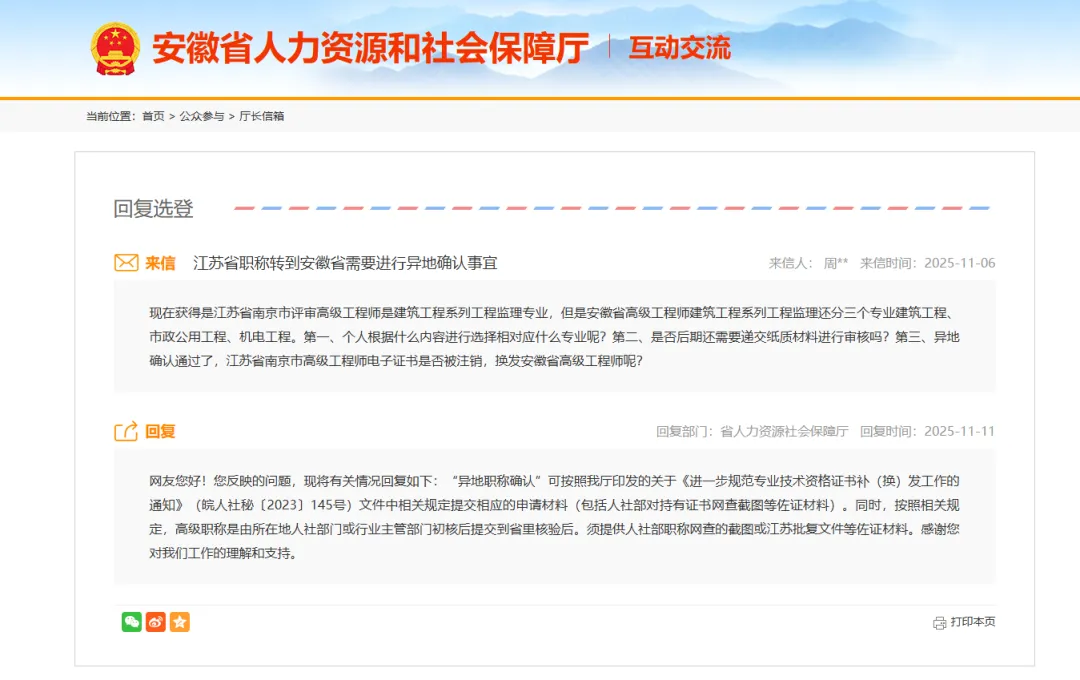Click the Weibo share icon
The height and width of the screenshot is (680, 1080).
(x=155, y=622)
